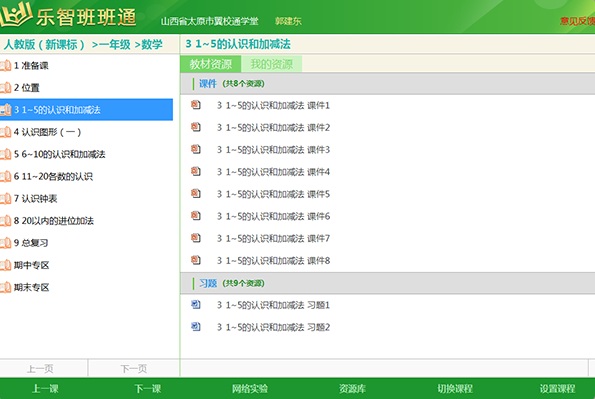Click the book icon beside 2 位置

(5, 88)
